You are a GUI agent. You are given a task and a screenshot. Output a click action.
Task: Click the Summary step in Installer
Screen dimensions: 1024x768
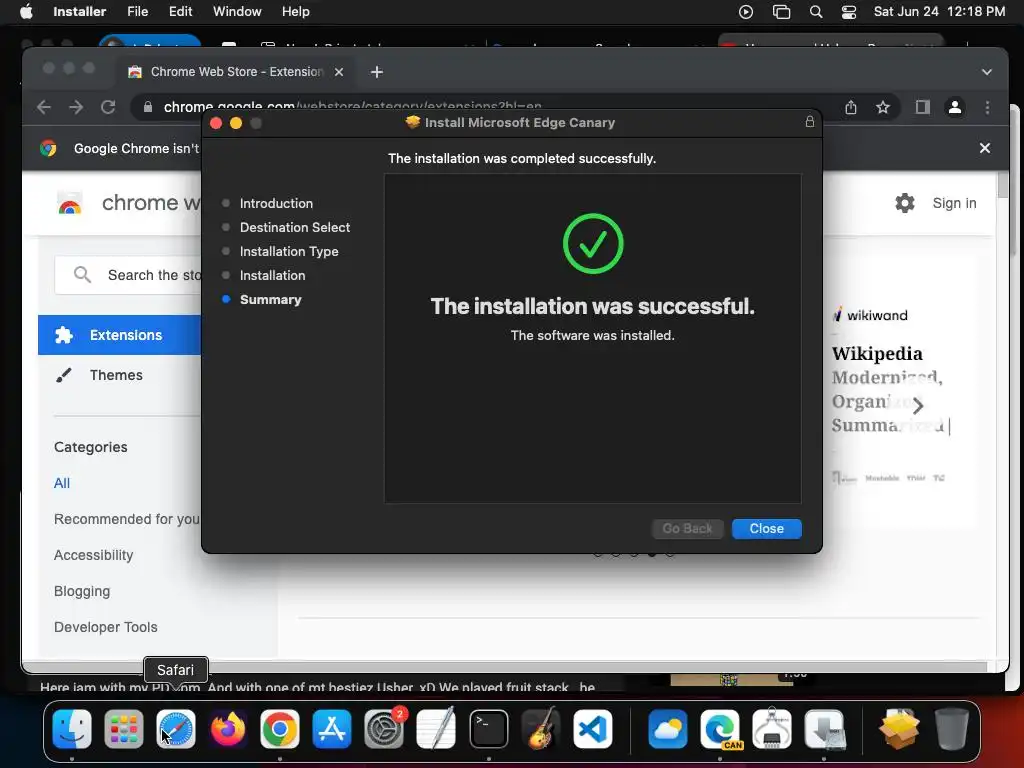(270, 300)
